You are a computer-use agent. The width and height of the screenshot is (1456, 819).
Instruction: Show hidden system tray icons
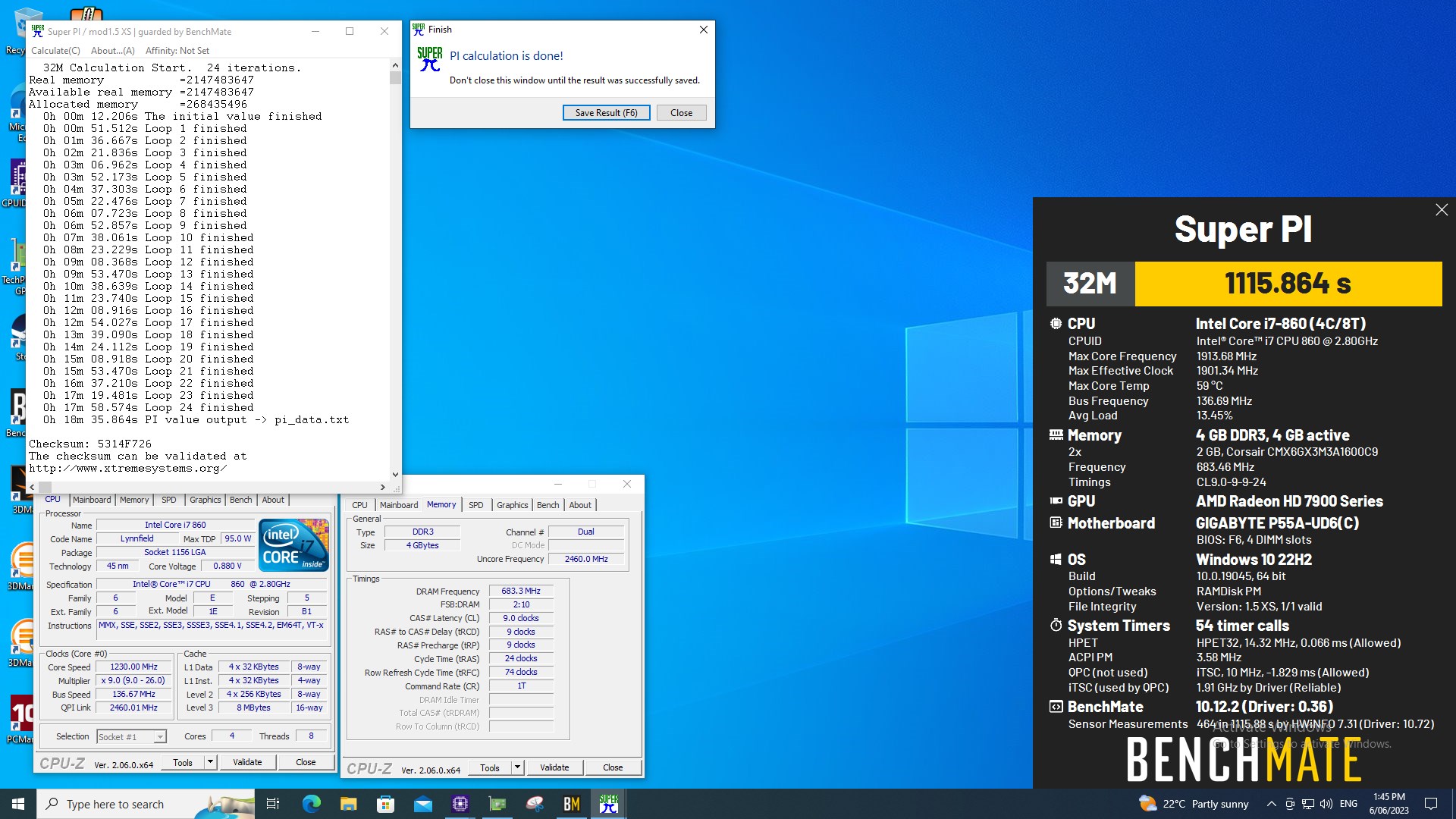click(1272, 804)
